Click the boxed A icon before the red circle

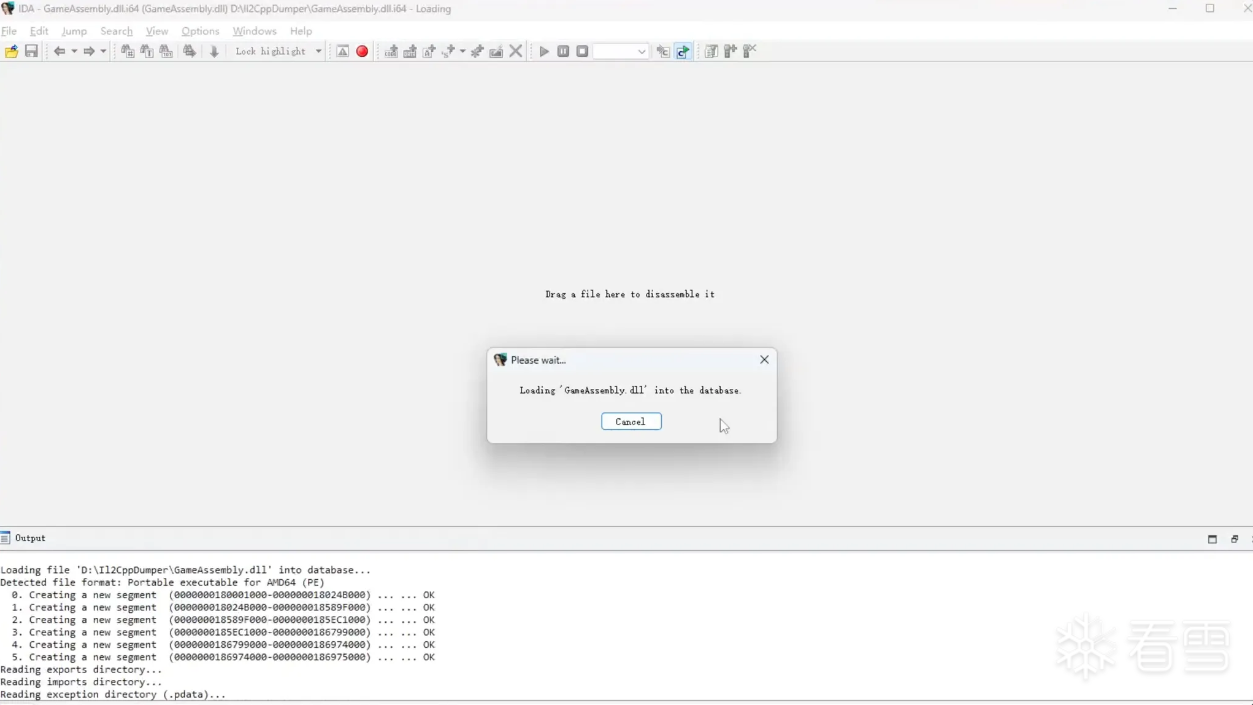[342, 51]
